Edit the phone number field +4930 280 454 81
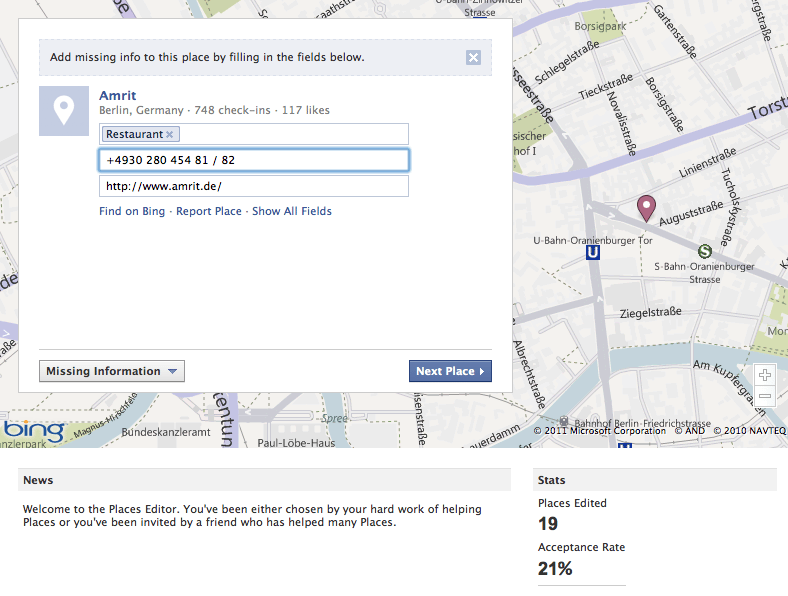Viewport: 788px width, 596px height. coord(253,160)
